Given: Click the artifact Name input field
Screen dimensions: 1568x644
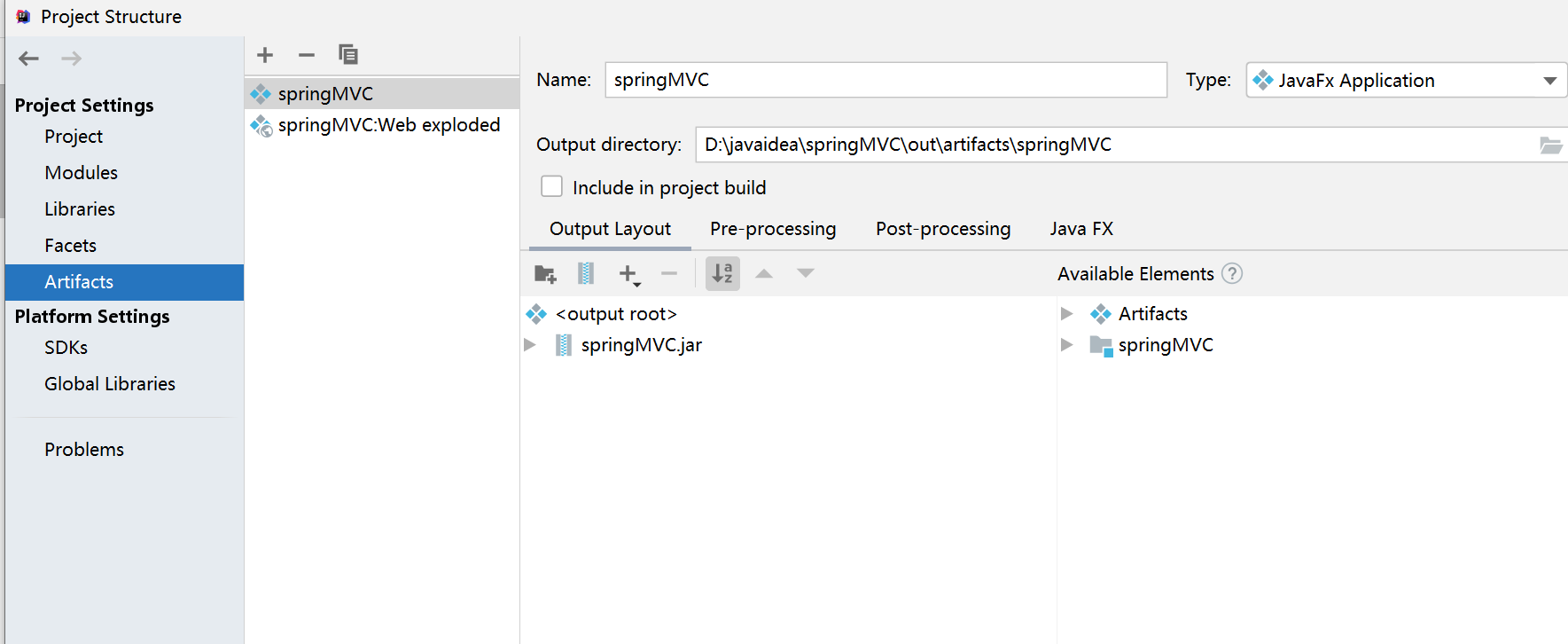Looking at the screenshot, I should [885, 80].
